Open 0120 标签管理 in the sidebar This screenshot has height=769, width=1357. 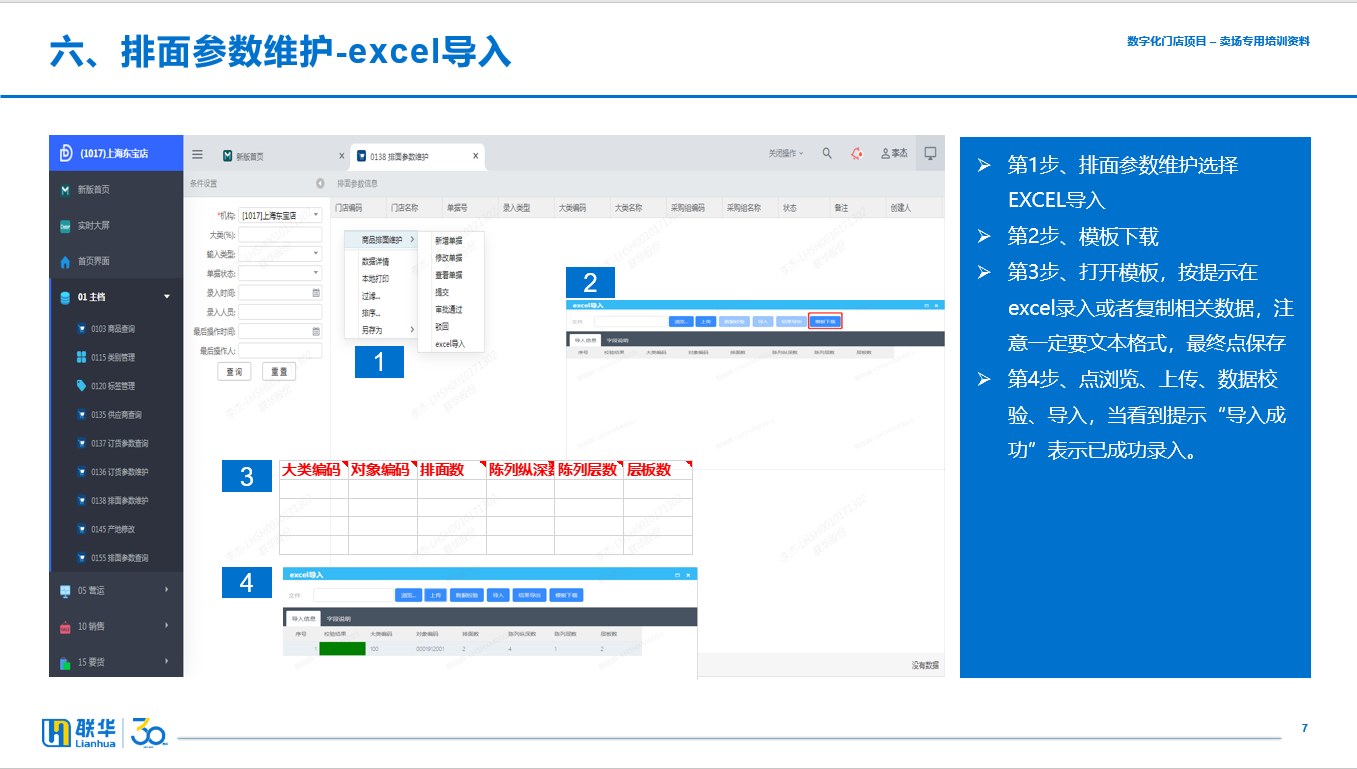(112, 386)
